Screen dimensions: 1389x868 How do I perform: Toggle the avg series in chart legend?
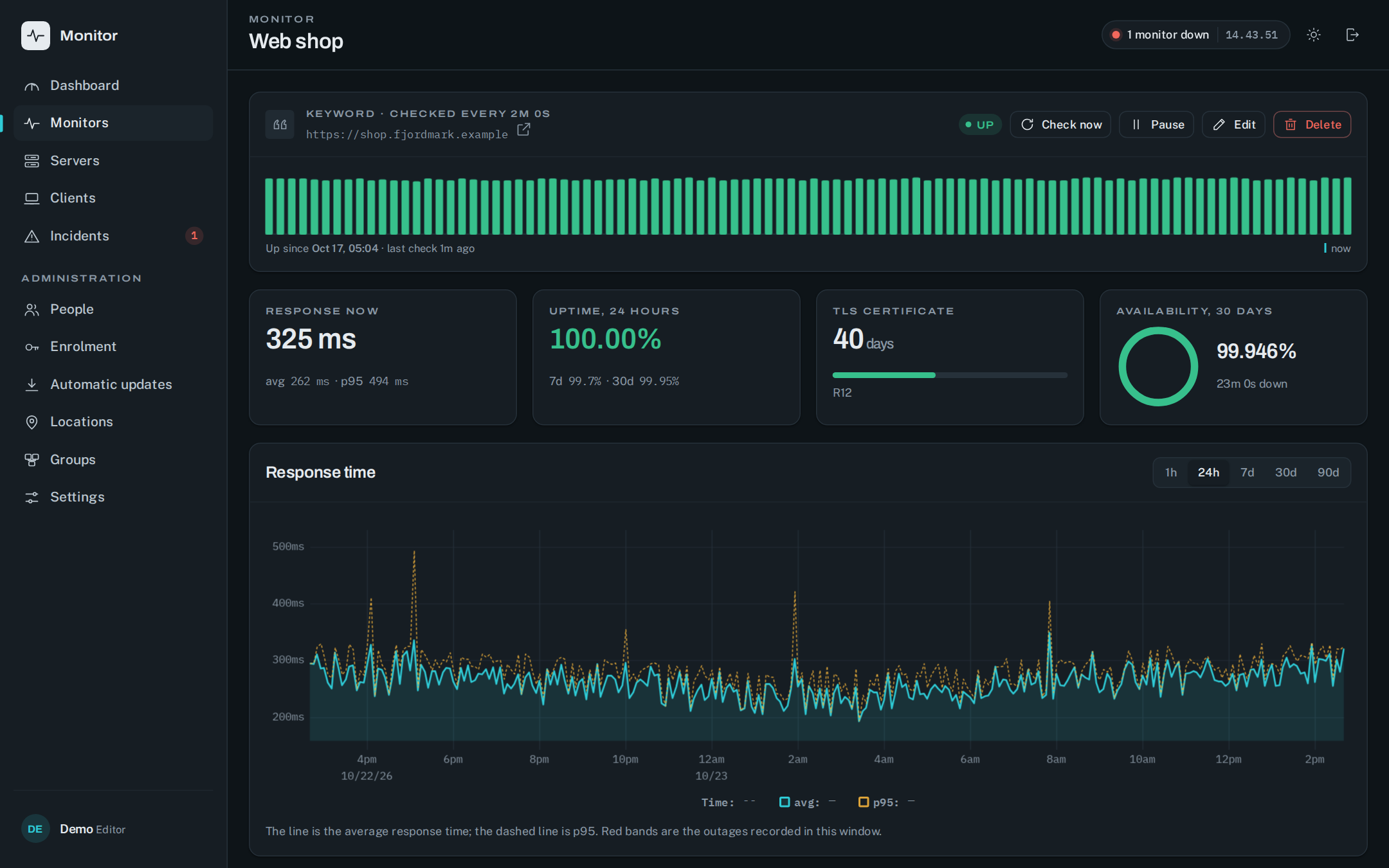tap(807, 802)
